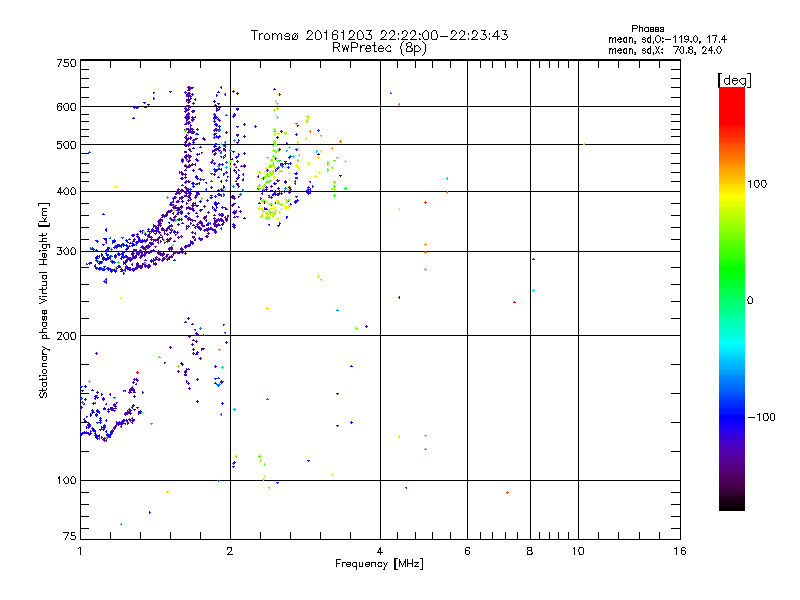The height and width of the screenshot is (600, 800).
Task: Click the x-axis tick label '2'
Action: (230, 551)
